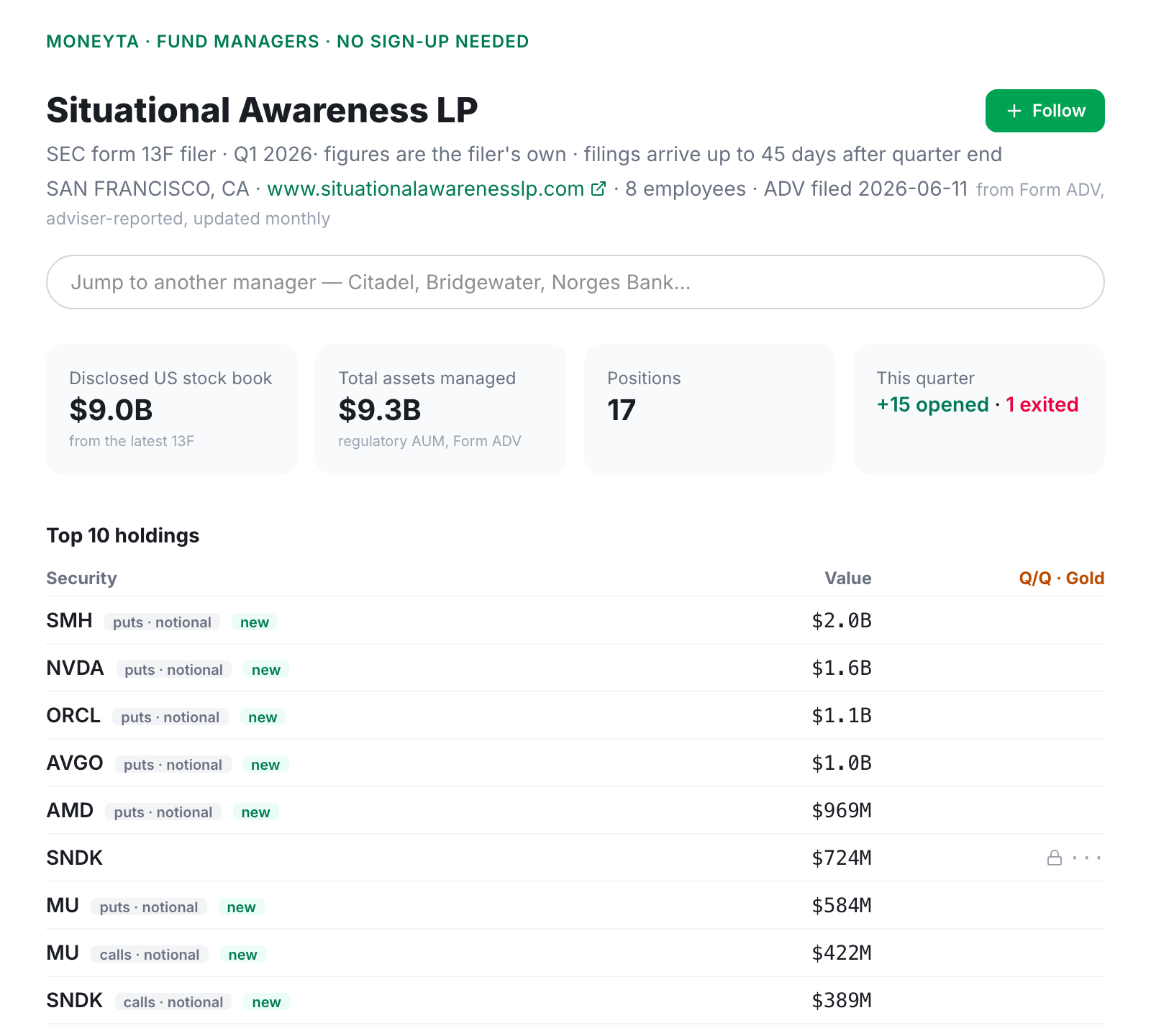This screenshot has height=1036, width=1151.
Task: Click the '+15 opened' quarter stat
Action: pos(932,404)
